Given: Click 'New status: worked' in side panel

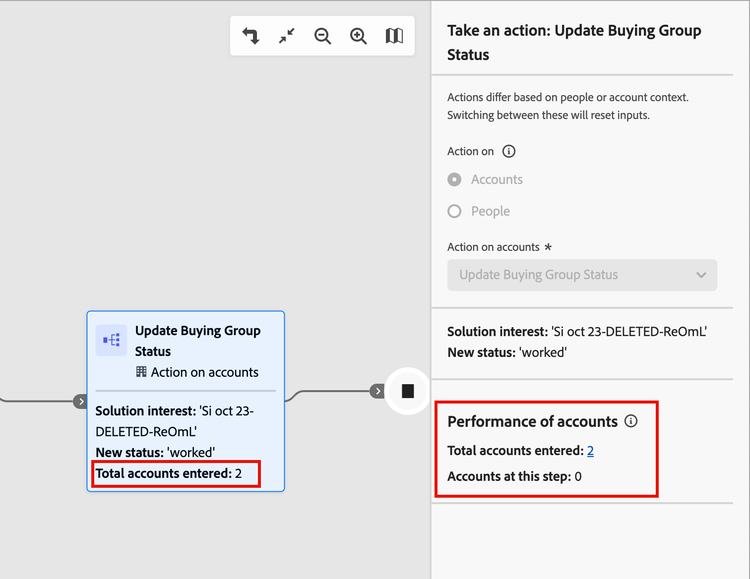Looking at the screenshot, I should 507,353.
